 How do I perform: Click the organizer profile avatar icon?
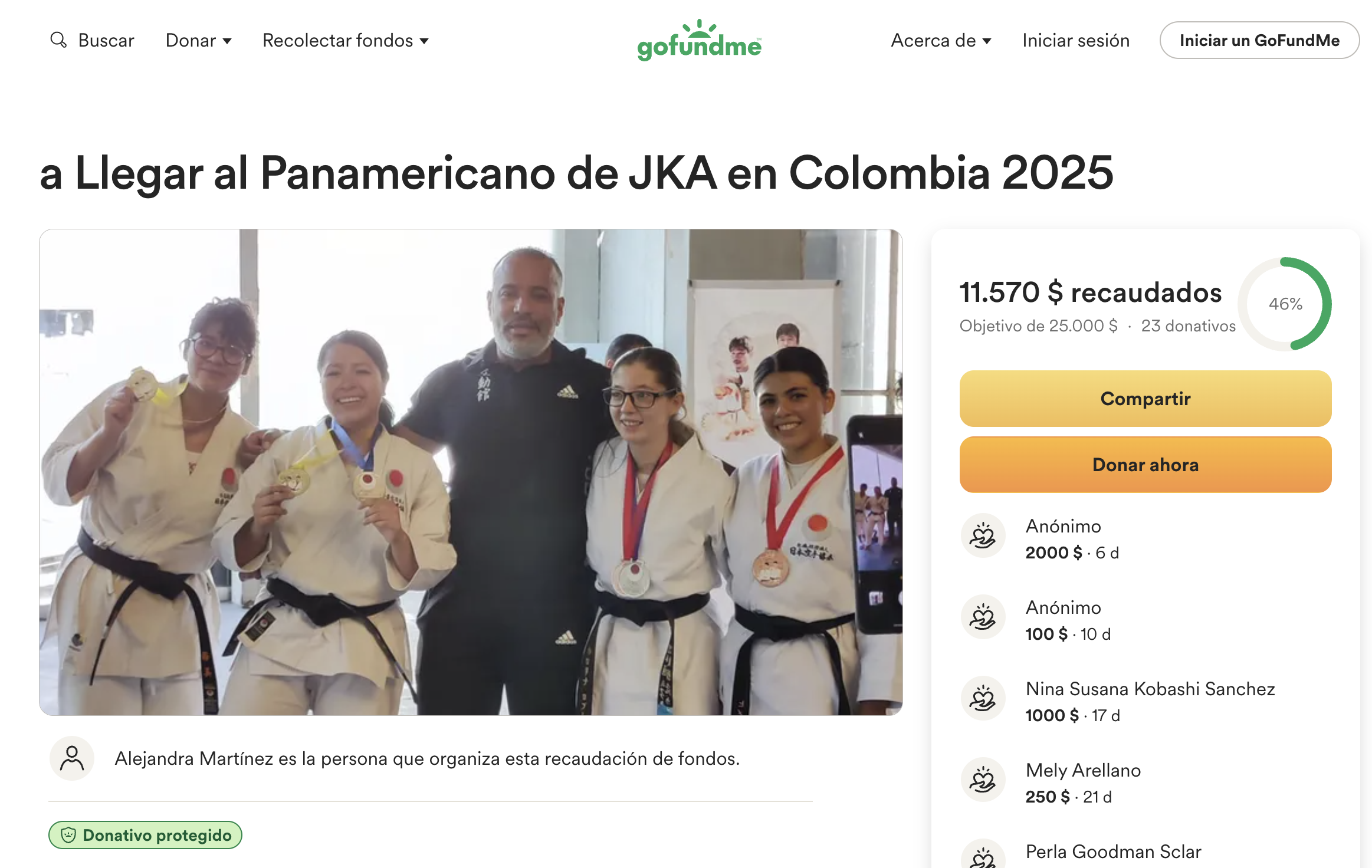point(72,758)
